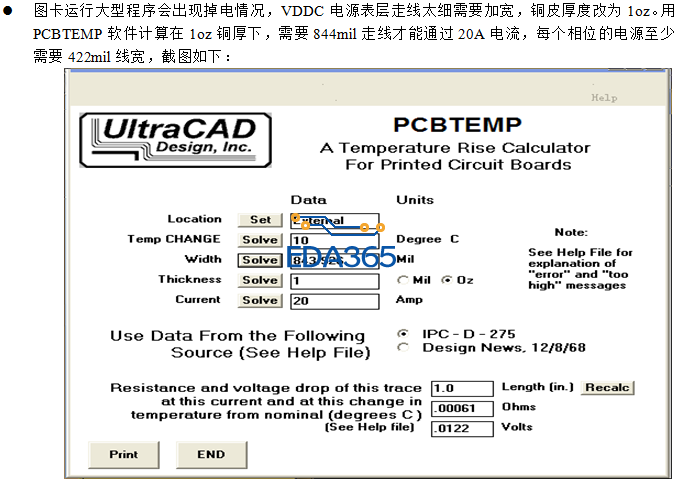The height and width of the screenshot is (480, 685).
Task: Click the Set button for Location
Action: tap(260, 220)
